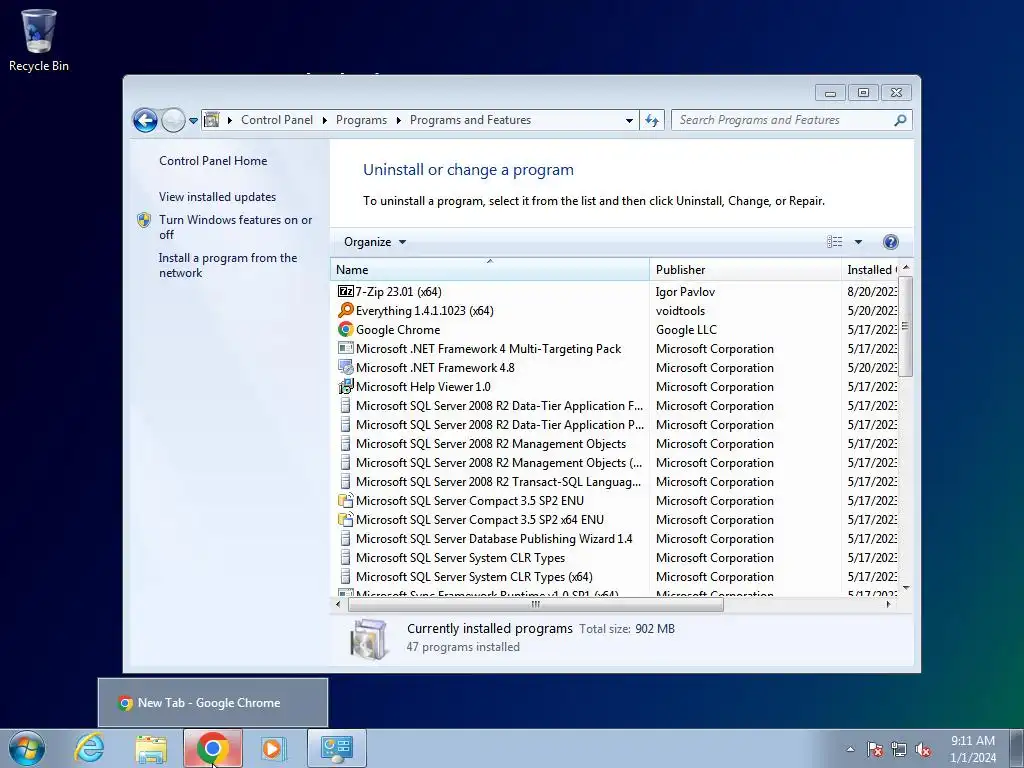This screenshot has height=768, width=1024.
Task: Click Google LLC publisher cell
Action: click(x=686, y=329)
